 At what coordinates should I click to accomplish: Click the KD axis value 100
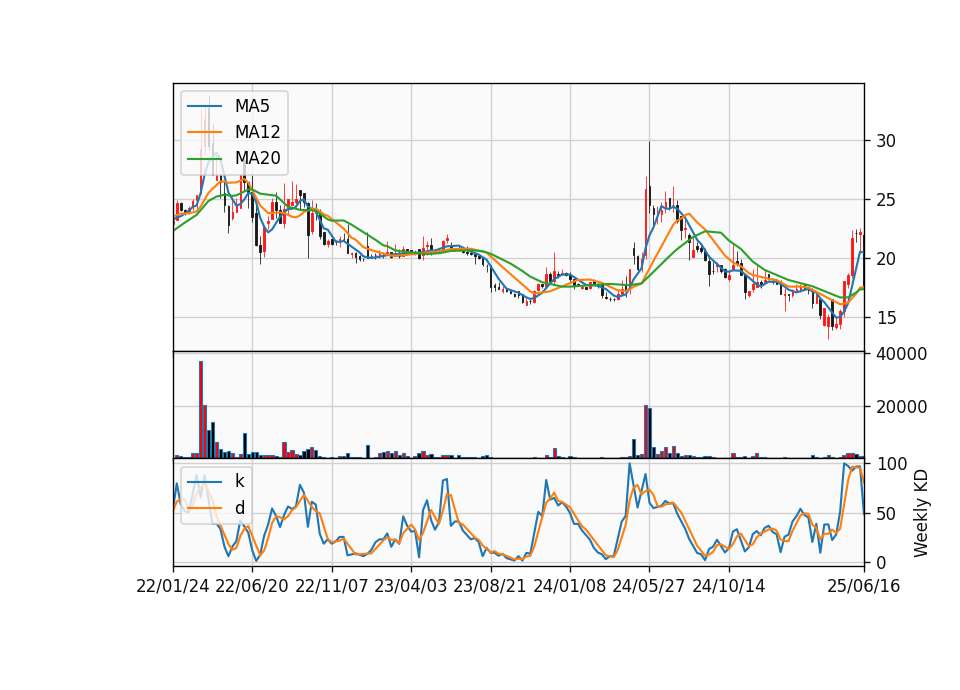891,464
